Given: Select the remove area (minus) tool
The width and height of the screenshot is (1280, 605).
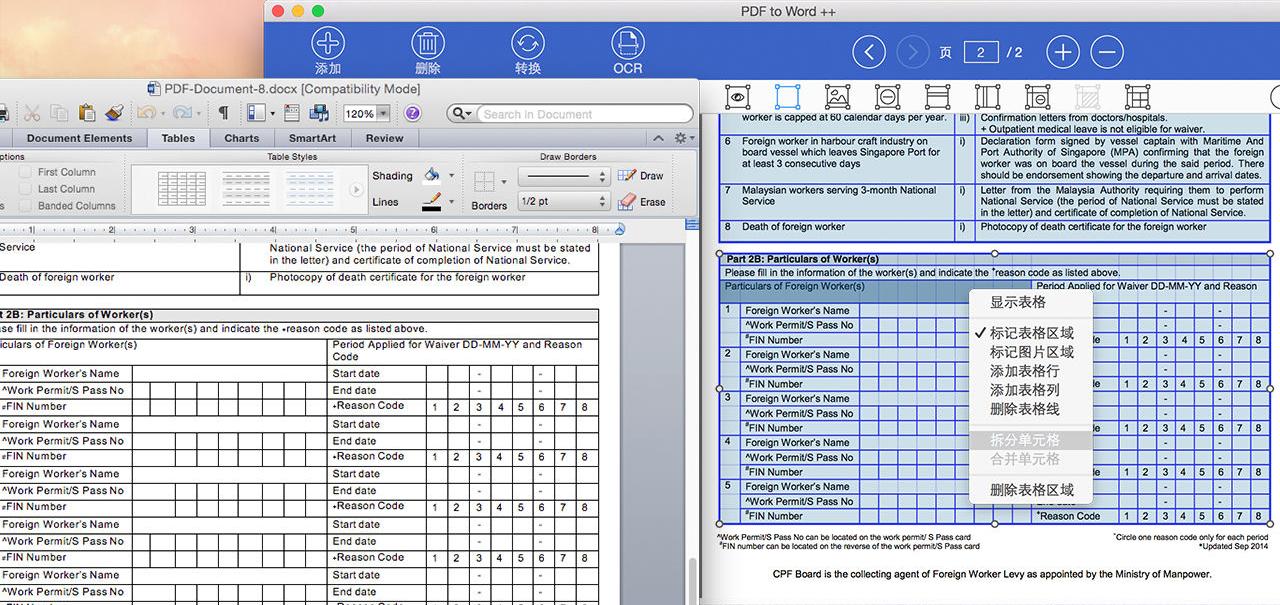Looking at the screenshot, I should click(887, 97).
